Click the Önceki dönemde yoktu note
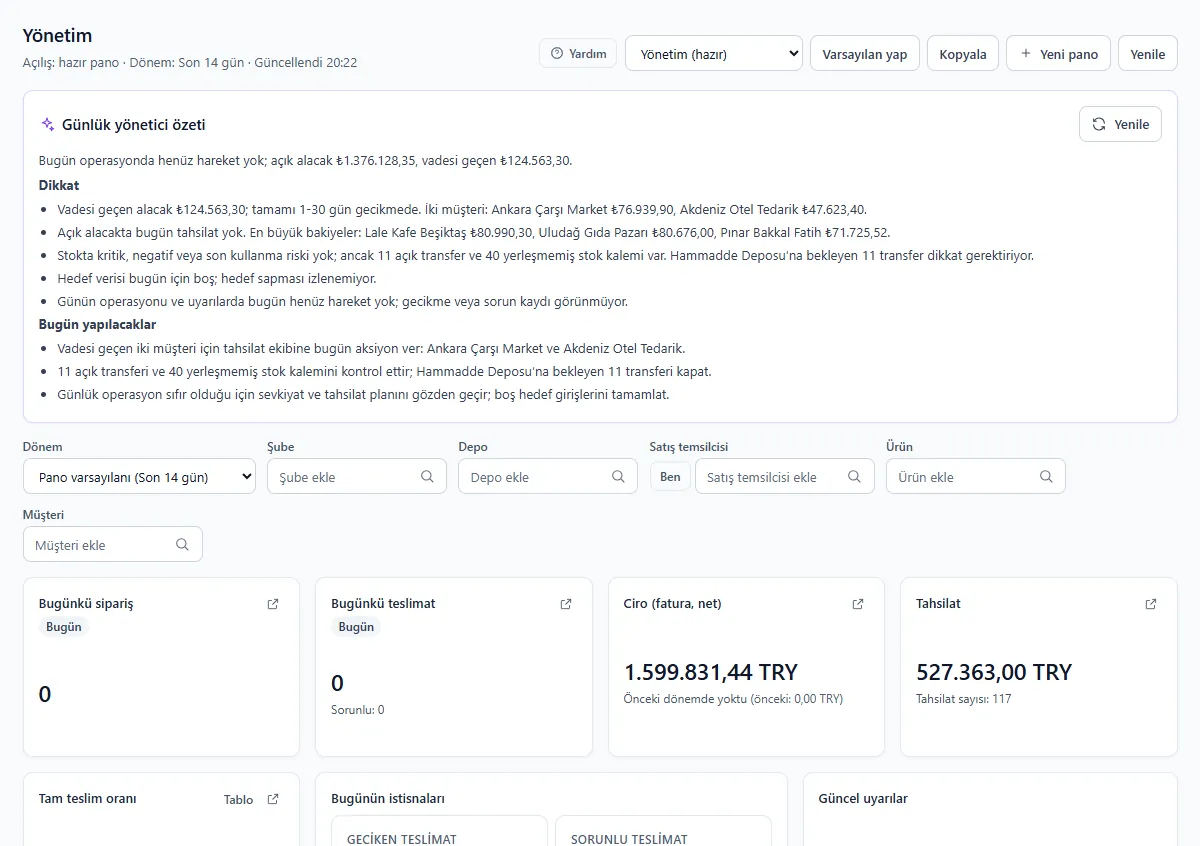1200x846 pixels. coord(733,699)
